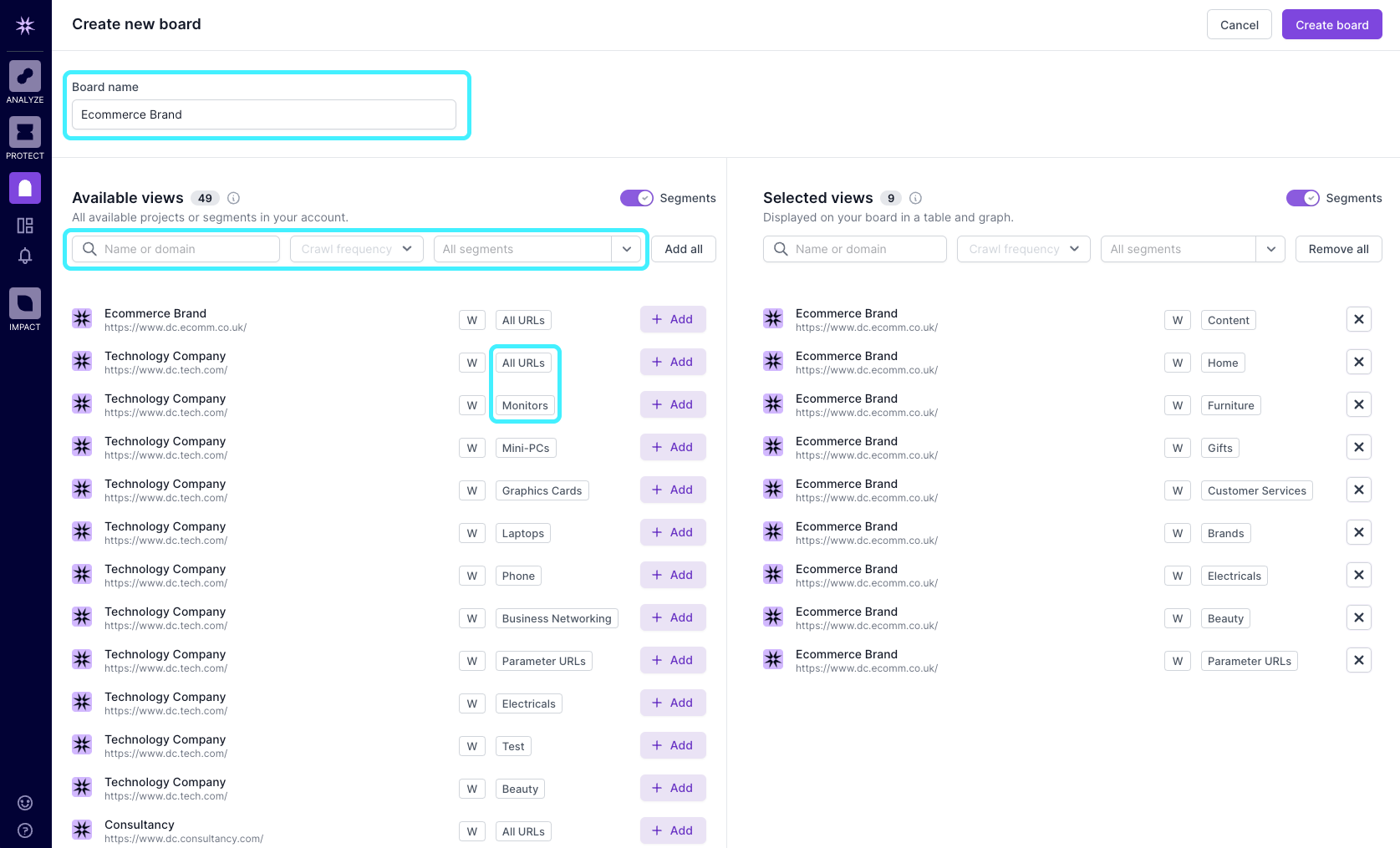Click Add all to select every view
The width and height of the screenshot is (1400, 848).
click(684, 249)
